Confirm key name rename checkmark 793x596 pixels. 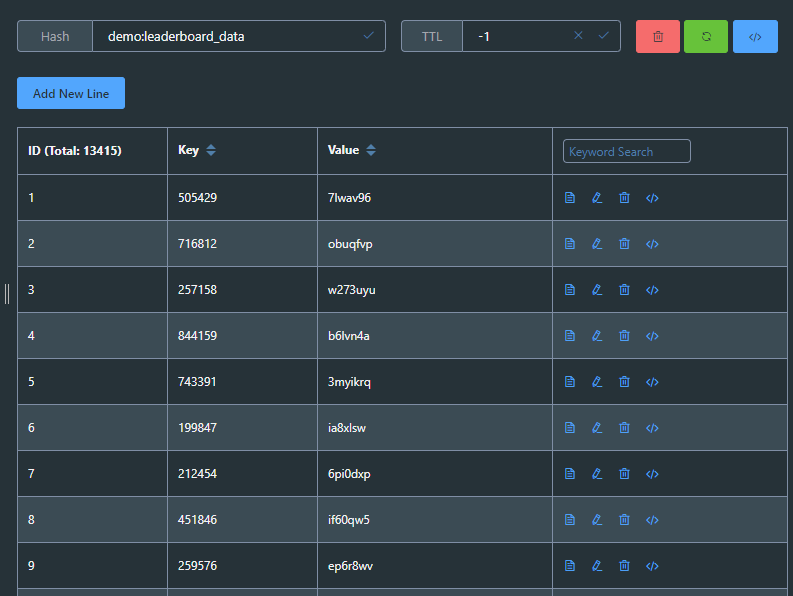click(x=369, y=35)
